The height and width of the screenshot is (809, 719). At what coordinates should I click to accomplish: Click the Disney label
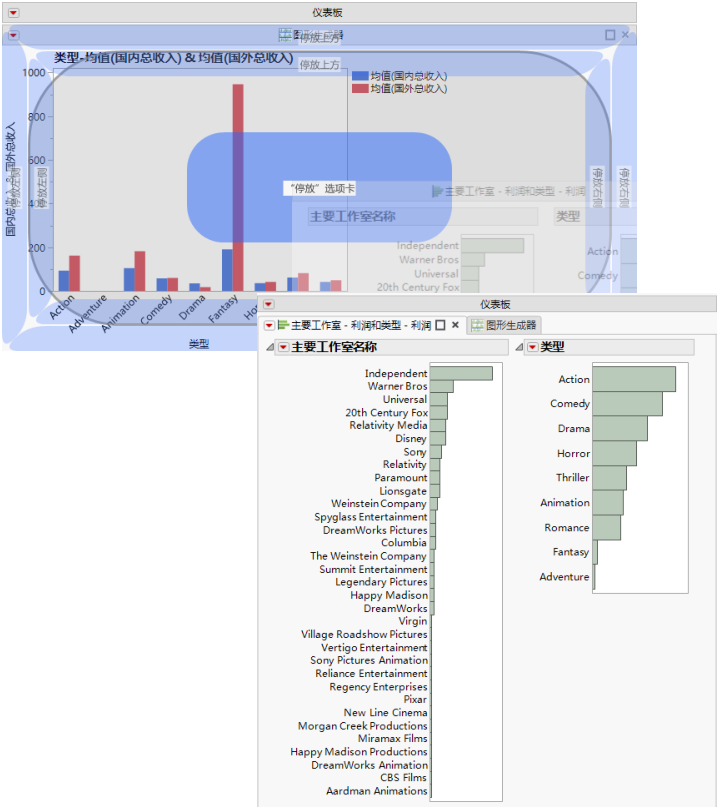click(411, 439)
